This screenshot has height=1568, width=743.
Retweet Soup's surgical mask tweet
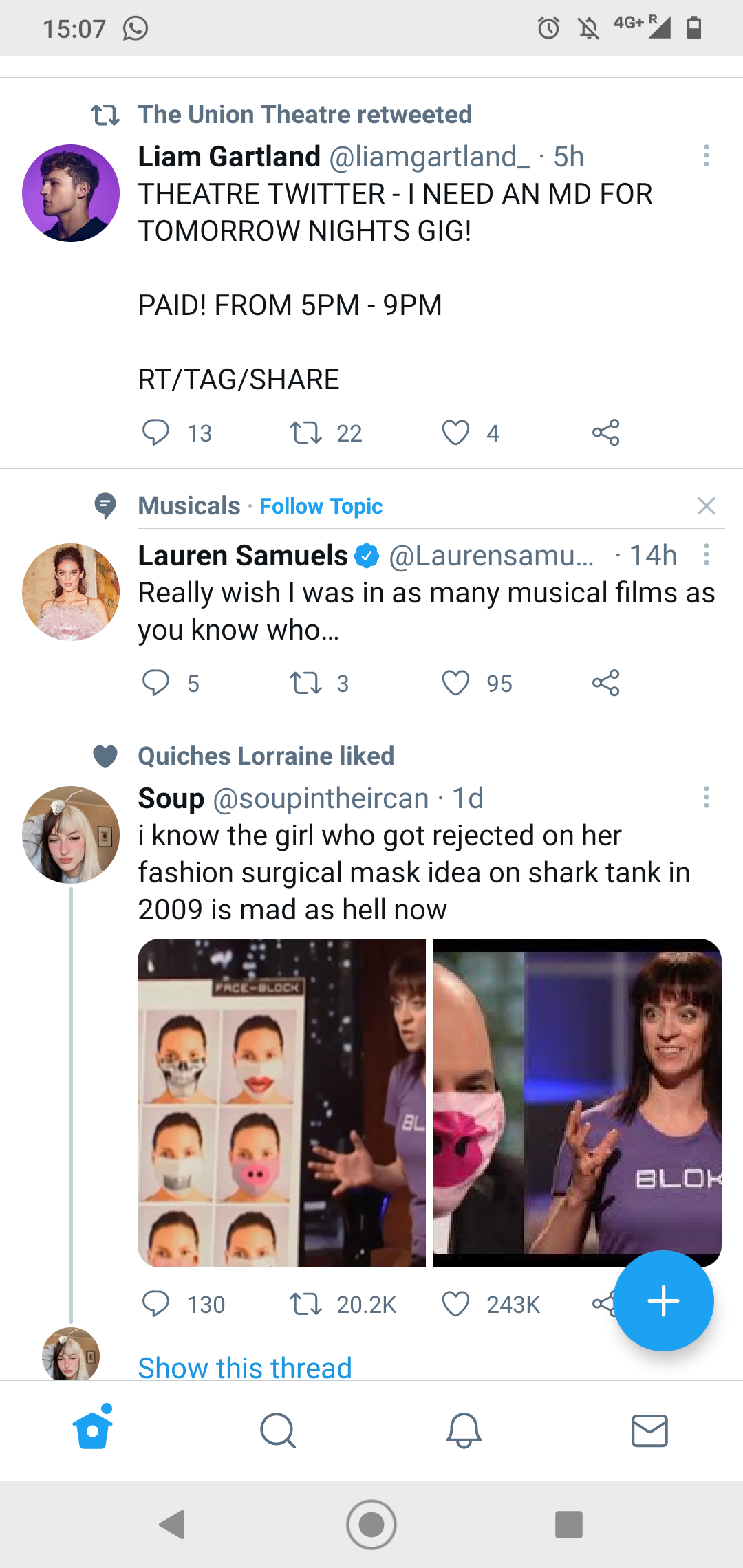coord(305,1304)
